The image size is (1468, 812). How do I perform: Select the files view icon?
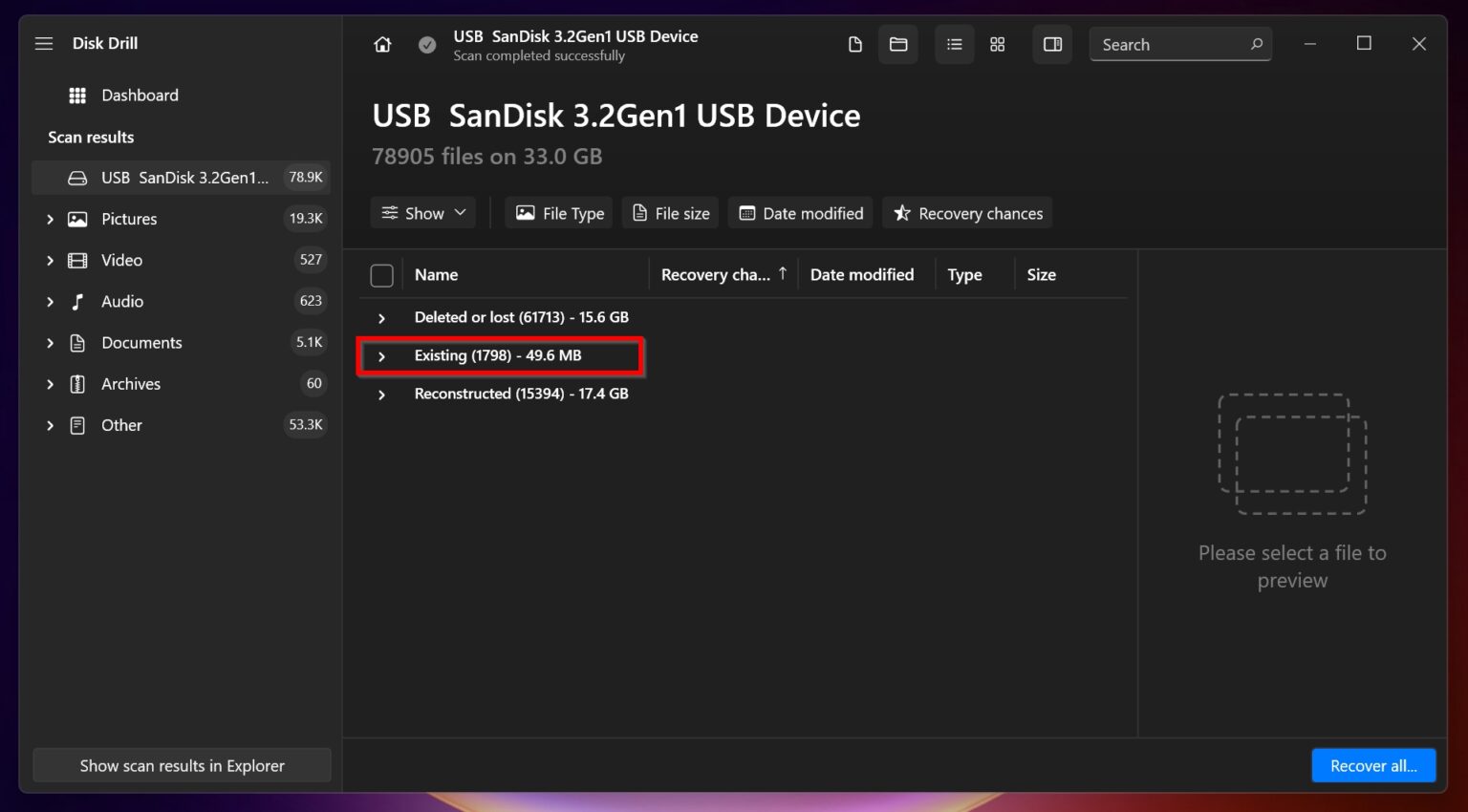coord(853,44)
